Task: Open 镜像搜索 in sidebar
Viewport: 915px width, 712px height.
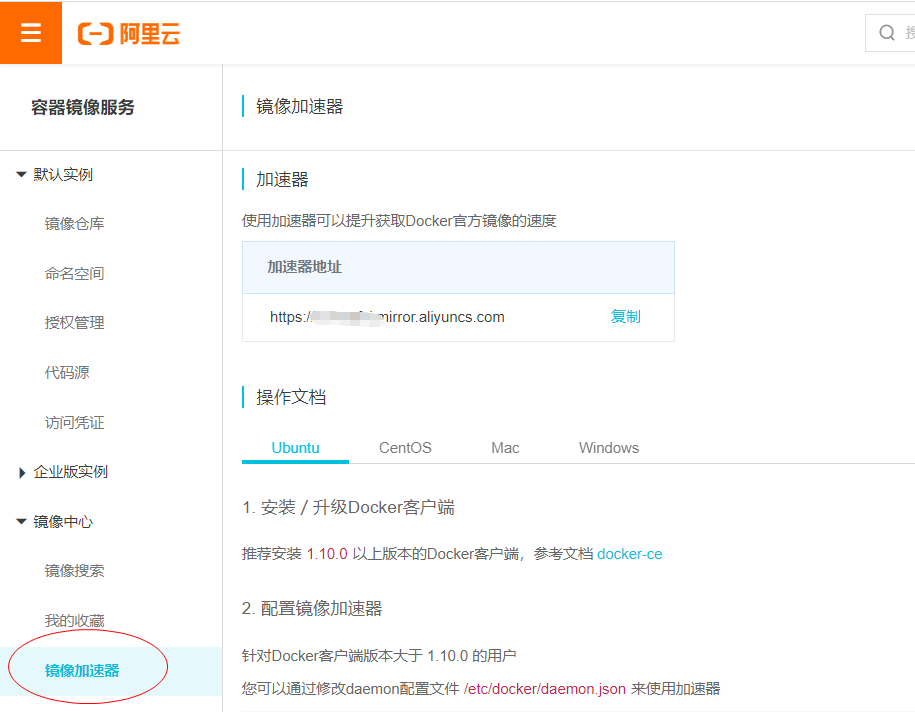Action: 75,571
